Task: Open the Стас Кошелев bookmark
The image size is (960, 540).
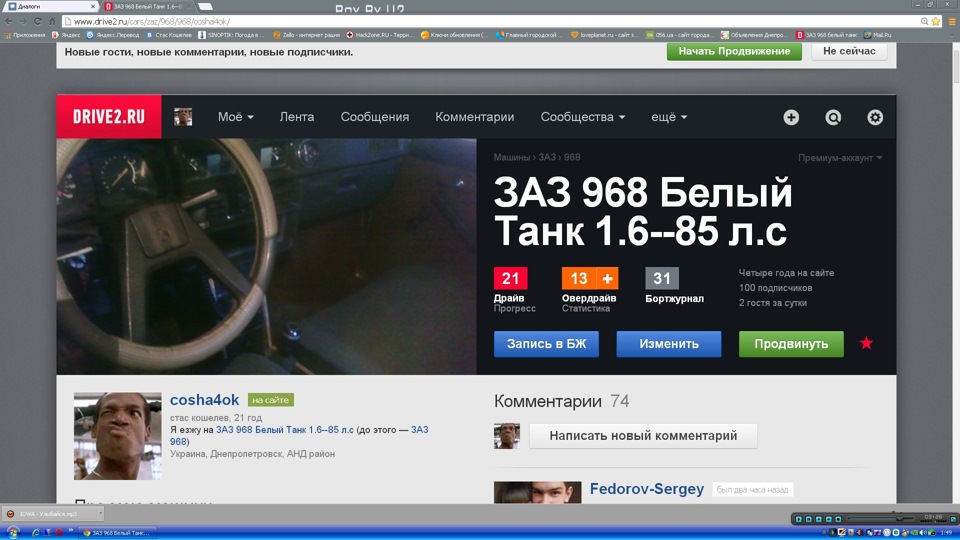Action: point(170,35)
